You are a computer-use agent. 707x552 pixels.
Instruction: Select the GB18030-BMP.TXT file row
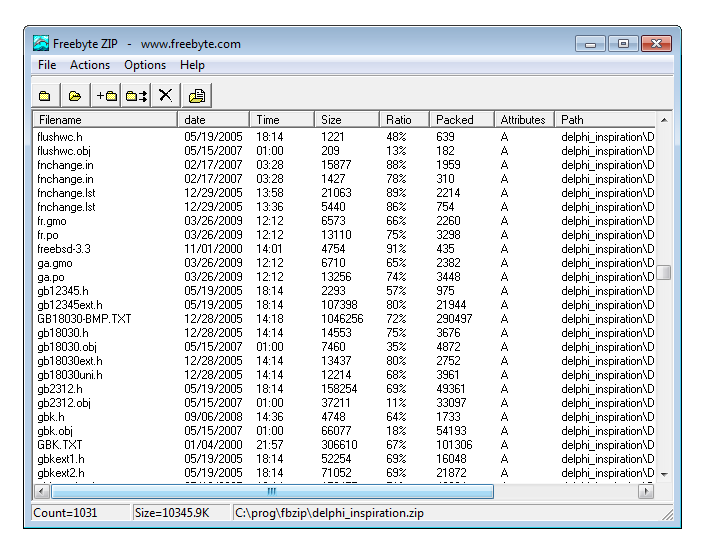click(84, 319)
